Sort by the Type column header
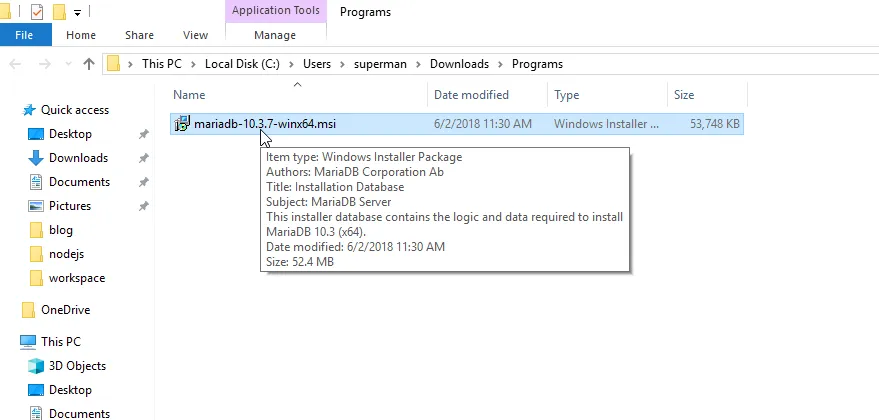This screenshot has width=879, height=420. click(x=607, y=95)
